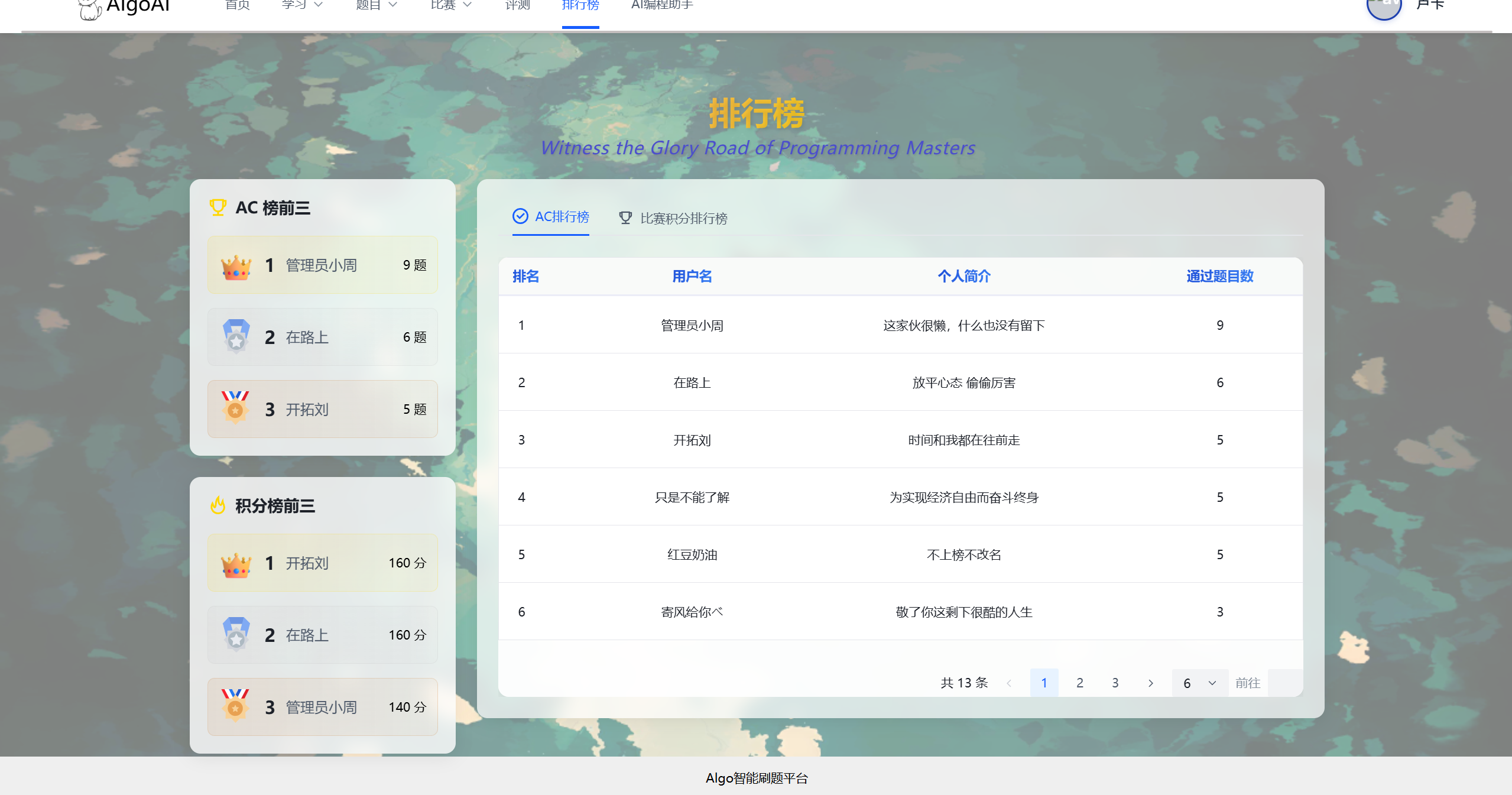The image size is (1512, 795).
Task: Click the user avatar in the header
Action: (1384, 6)
